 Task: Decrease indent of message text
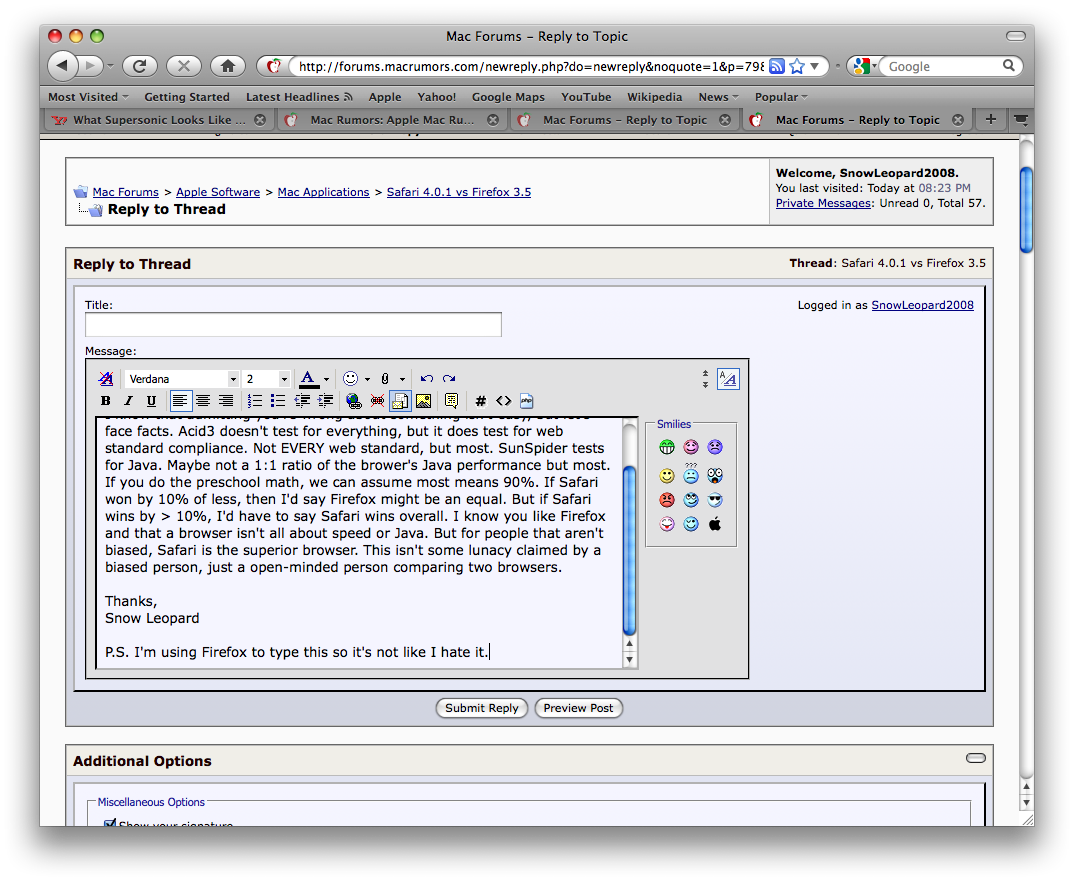coord(302,401)
